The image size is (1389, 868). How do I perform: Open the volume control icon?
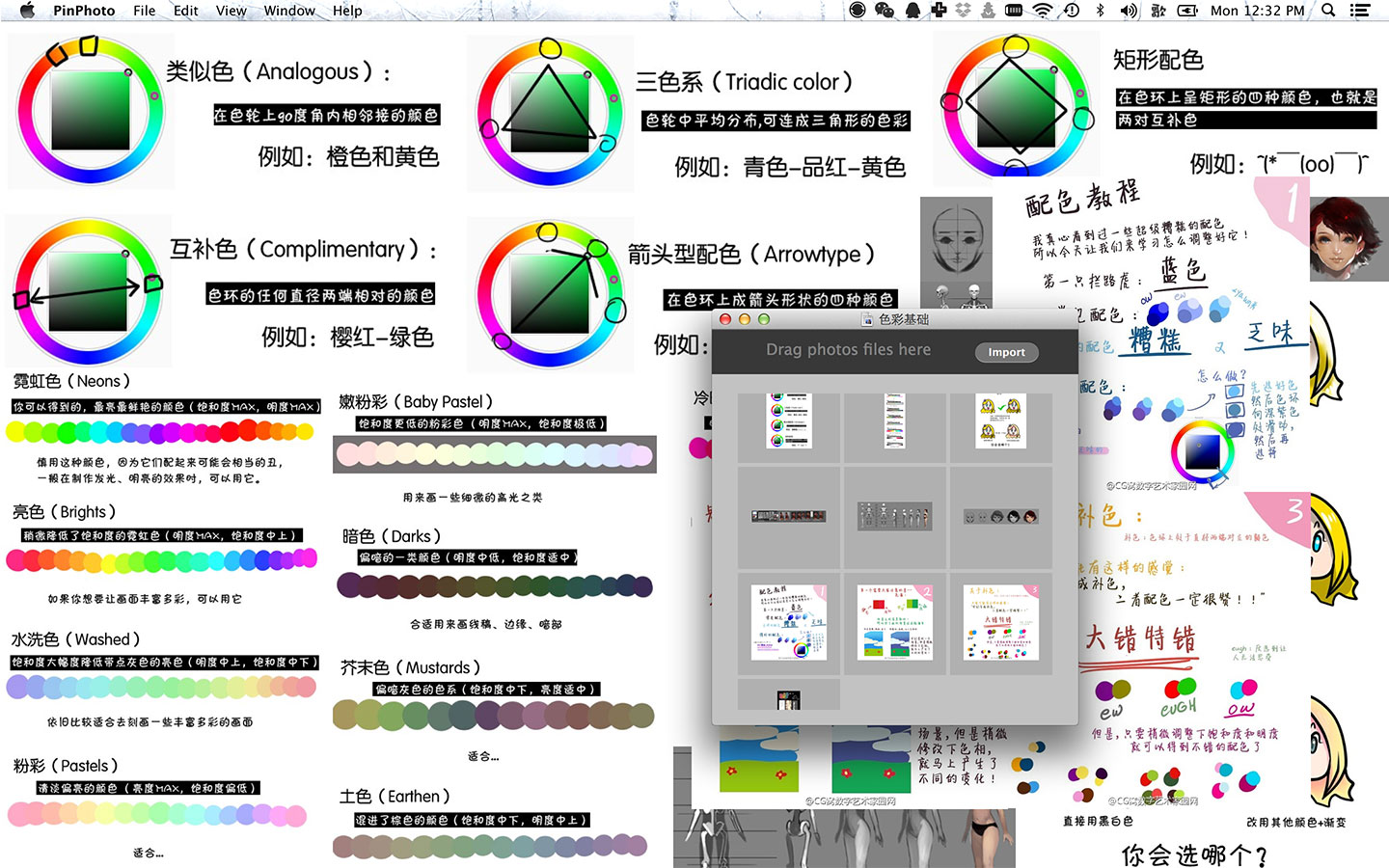coord(1129,11)
